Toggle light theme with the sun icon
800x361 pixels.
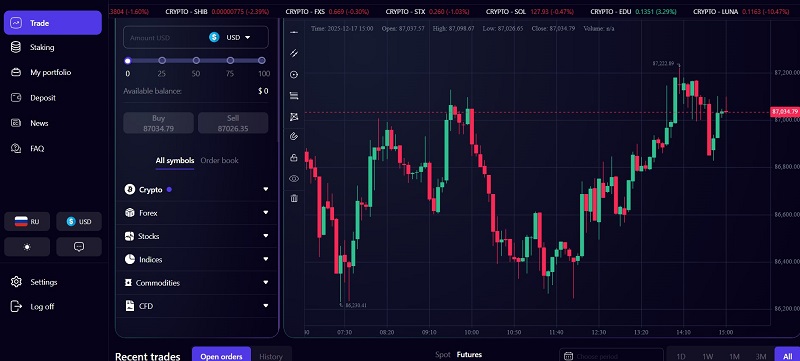point(27,247)
